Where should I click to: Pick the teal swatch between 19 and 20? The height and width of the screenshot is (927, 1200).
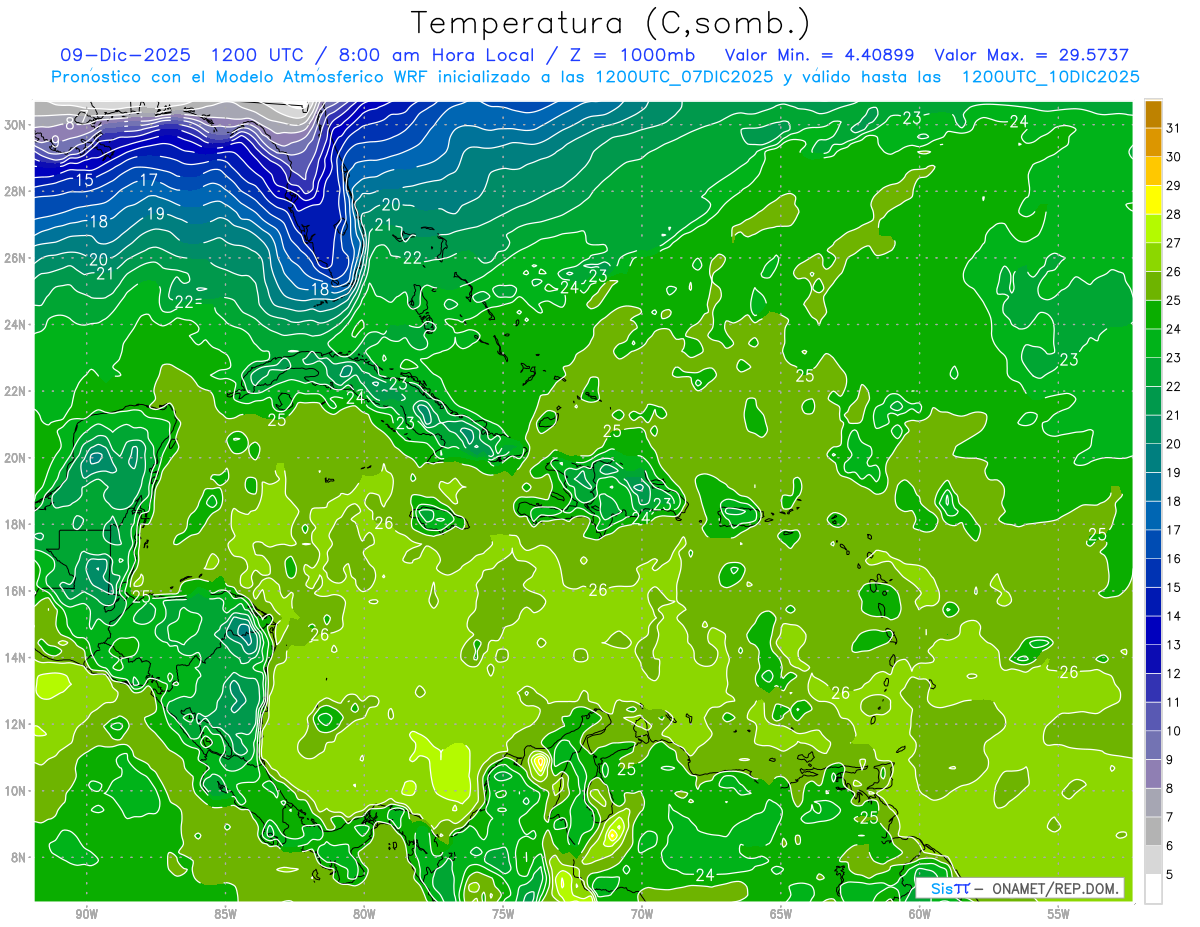(x=1153, y=458)
